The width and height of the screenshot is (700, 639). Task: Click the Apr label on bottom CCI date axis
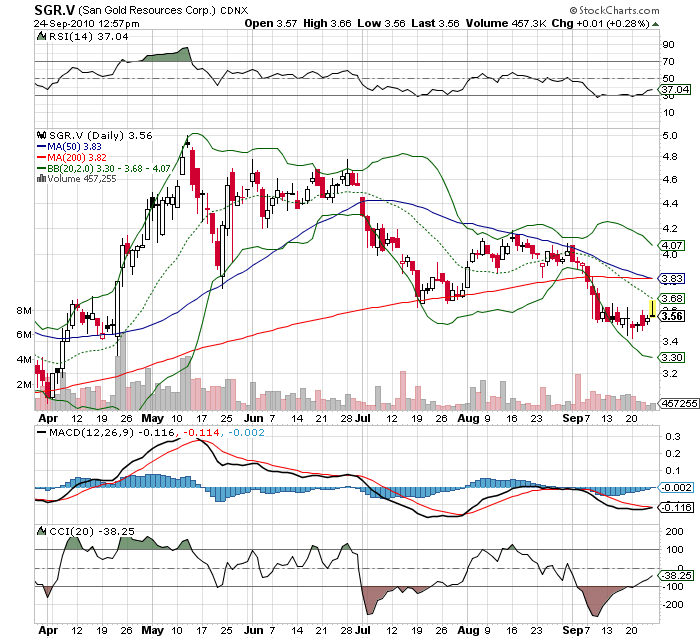48,630
